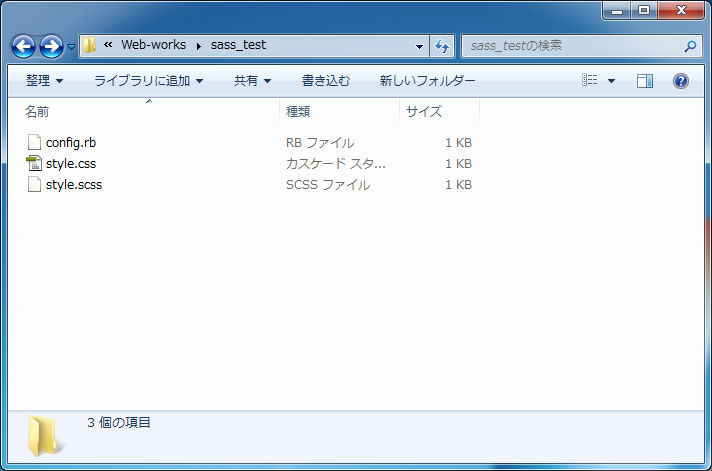Image resolution: width=712 pixels, height=471 pixels.
Task: Open the recent locations dropdown arrow
Action: pos(71,46)
